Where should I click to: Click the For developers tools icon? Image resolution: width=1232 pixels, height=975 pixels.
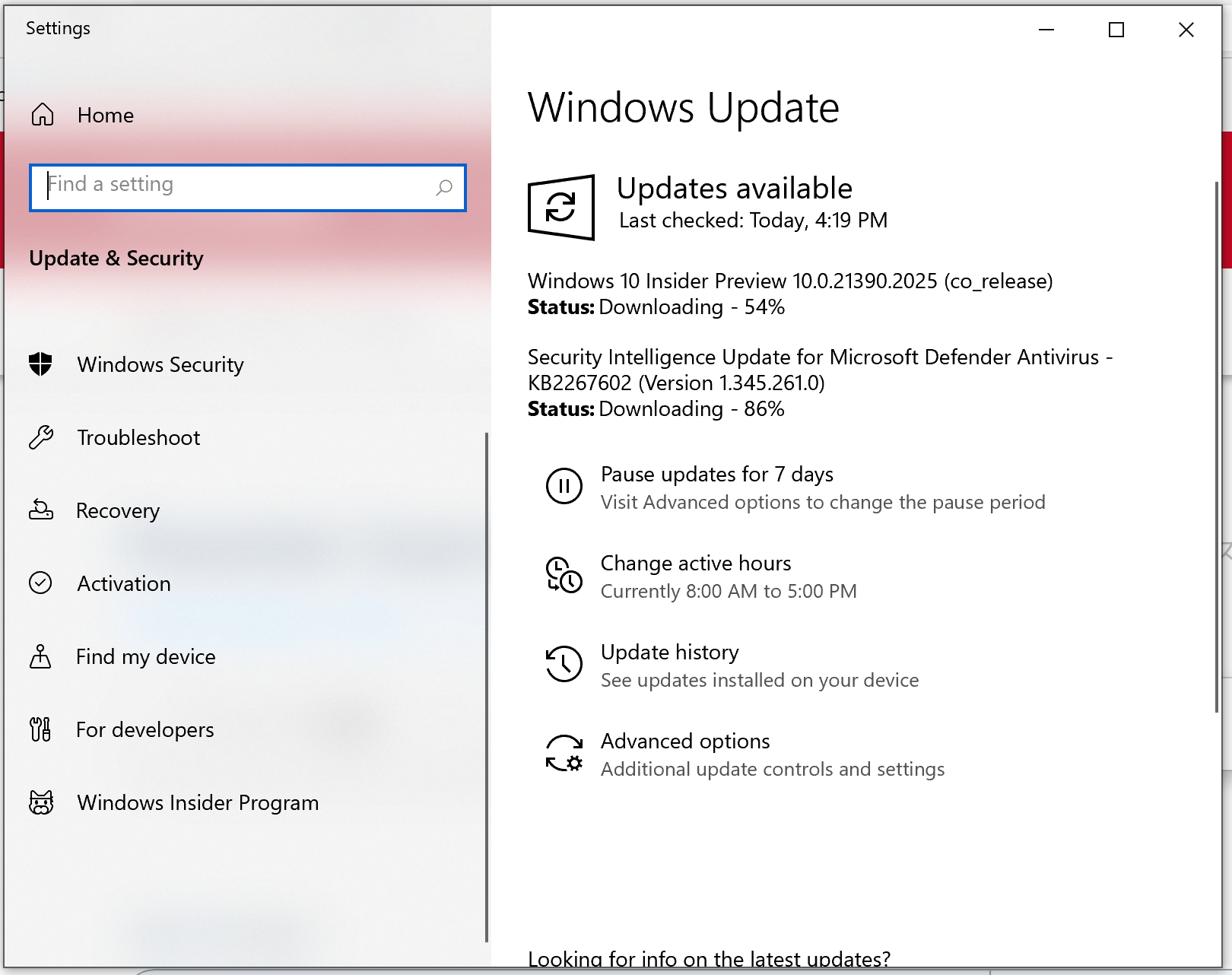[x=40, y=729]
